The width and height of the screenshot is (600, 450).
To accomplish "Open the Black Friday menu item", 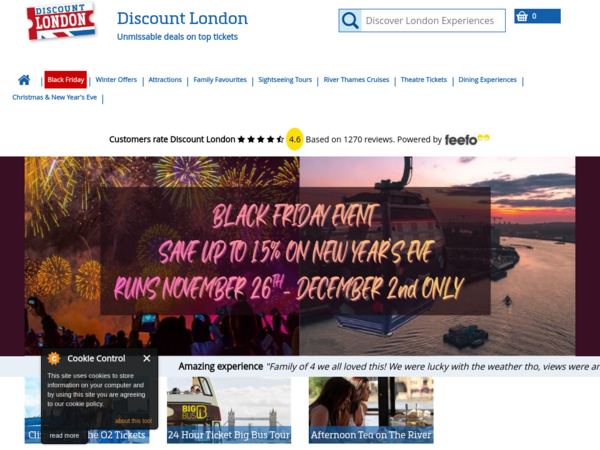I will (x=65, y=80).
